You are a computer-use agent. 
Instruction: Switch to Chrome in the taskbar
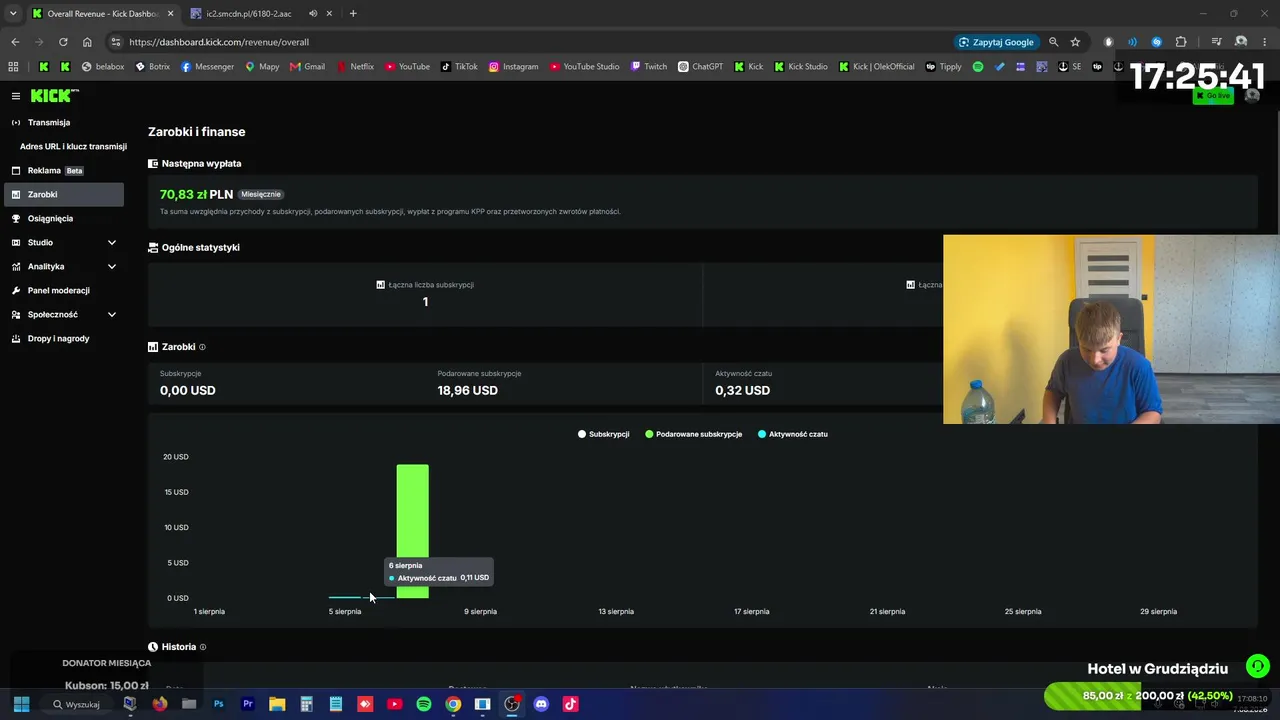(453, 704)
